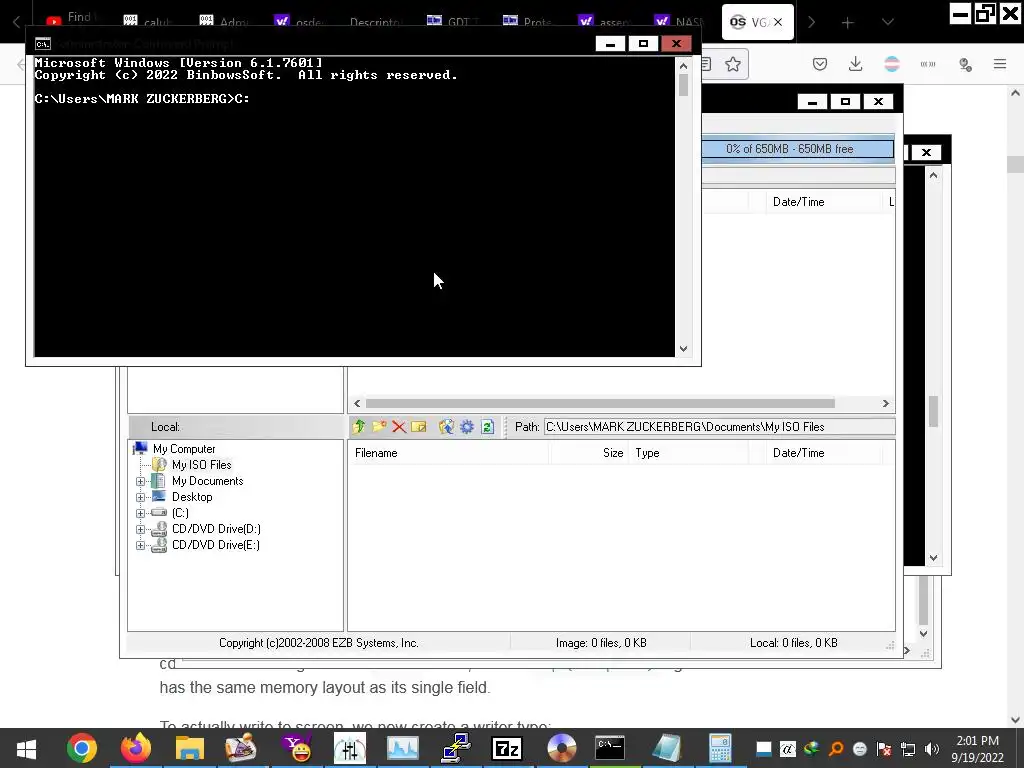Select CD/DVD Drive(E:) in tree
Screen dimensions: 1024x768
point(216,545)
